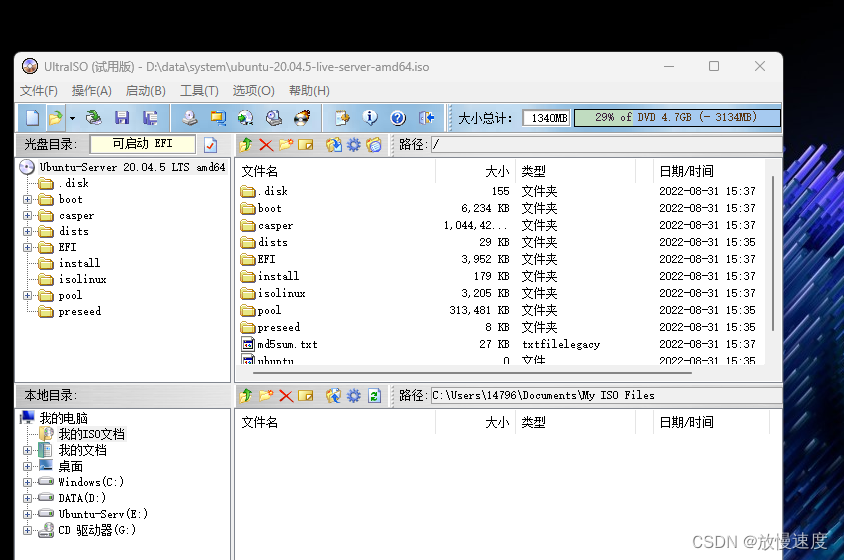Click the Make CD/DVD image drive icon
This screenshot has height=560, width=844.
coord(189,117)
